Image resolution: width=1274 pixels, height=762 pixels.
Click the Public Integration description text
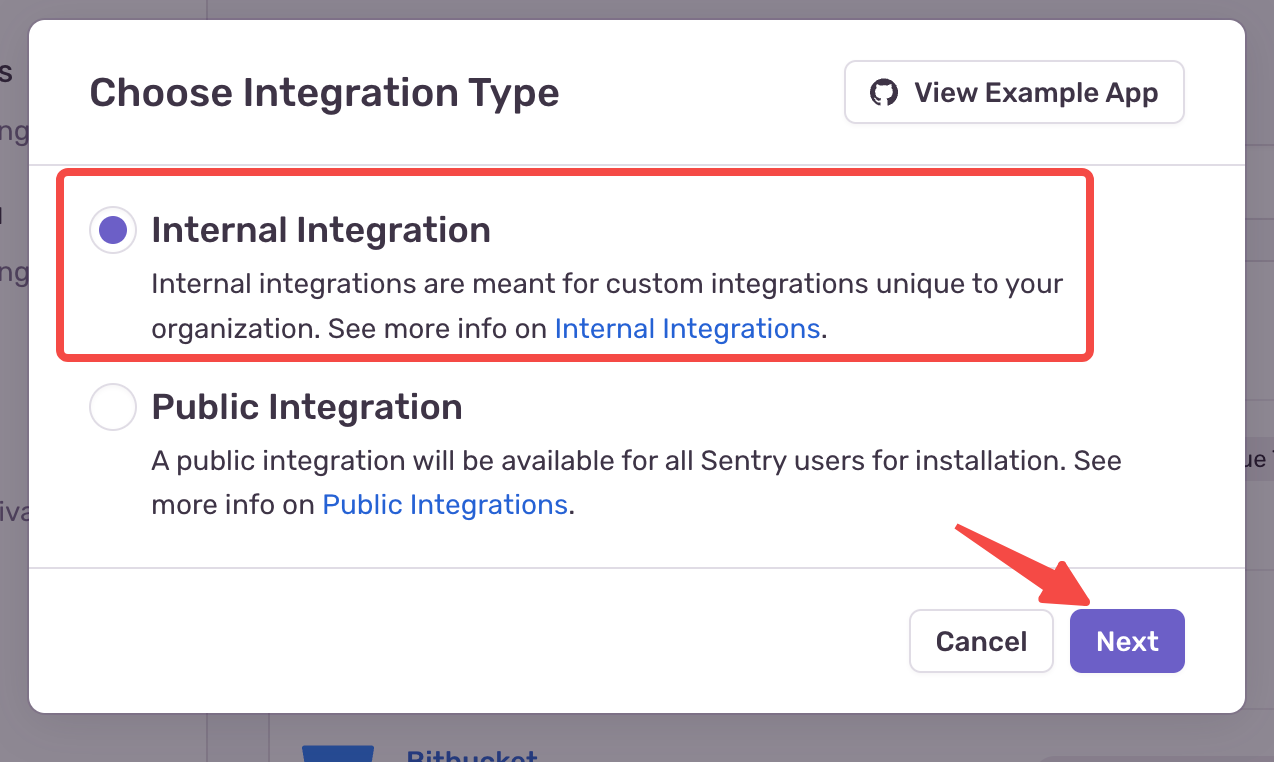click(636, 461)
